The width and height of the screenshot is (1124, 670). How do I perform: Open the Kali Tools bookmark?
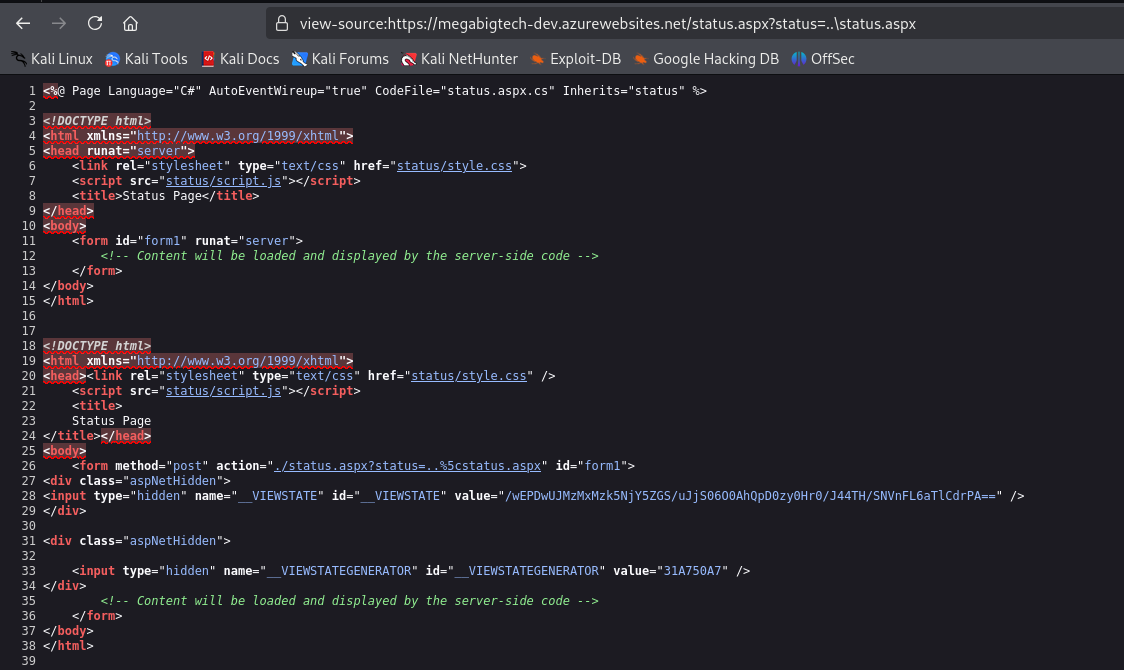click(x=146, y=59)
